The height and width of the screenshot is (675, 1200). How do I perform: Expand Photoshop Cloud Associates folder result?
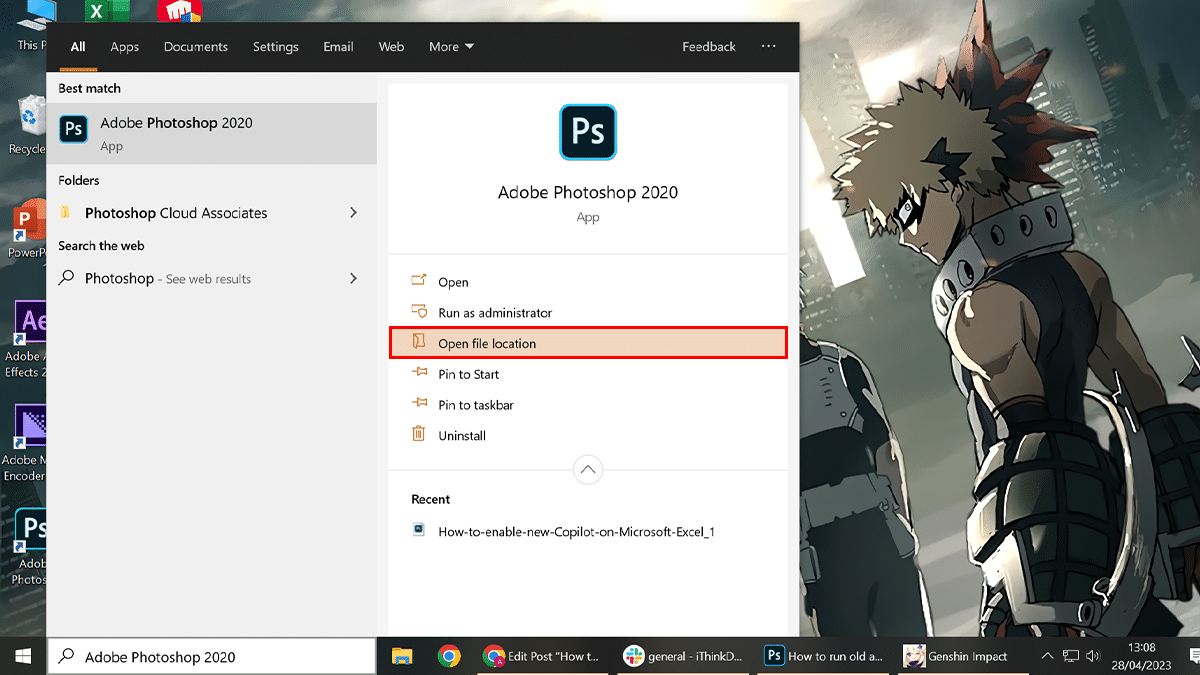pos(353,213)
